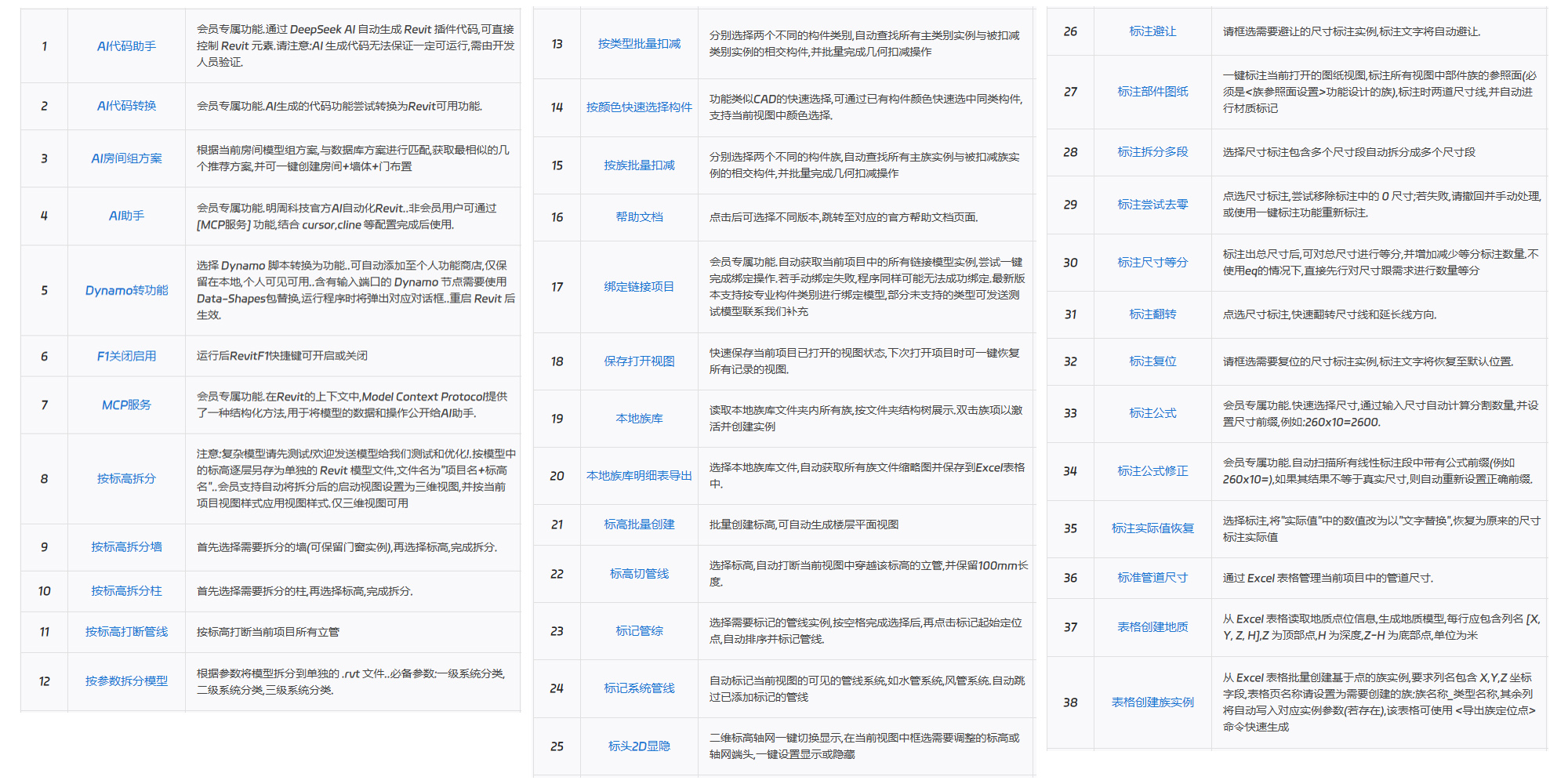Click description '批量创建标高,可自动生成楼层平面视图'

(804, 524)
